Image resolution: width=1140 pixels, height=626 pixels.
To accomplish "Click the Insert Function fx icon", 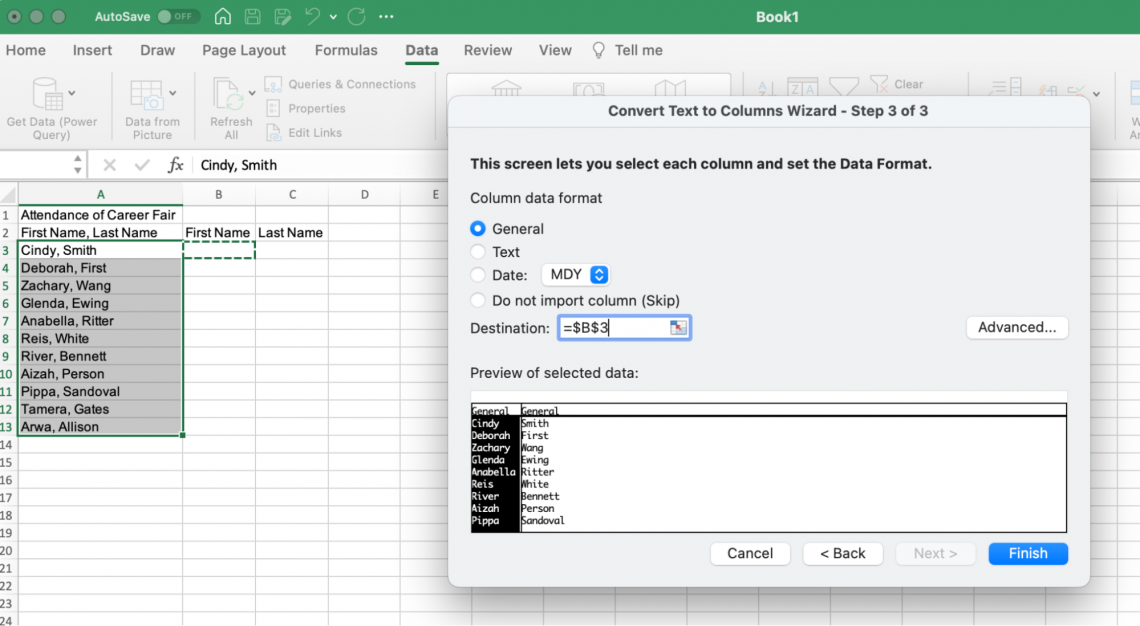I will 175,165.
